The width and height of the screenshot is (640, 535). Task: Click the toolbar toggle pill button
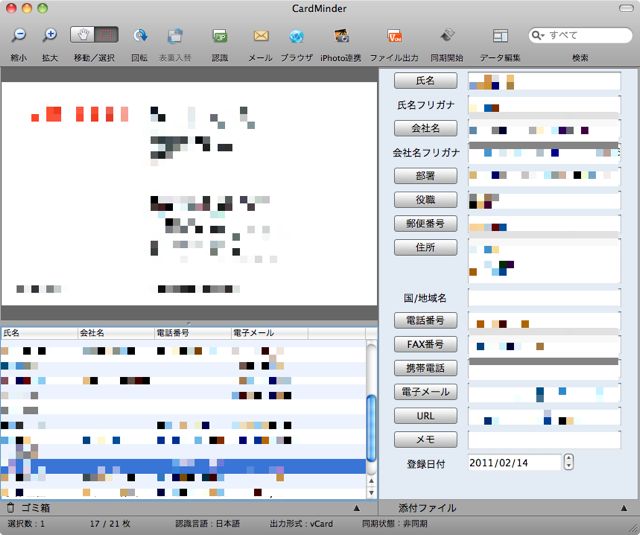pyautogui.click(x=626, y=8)
